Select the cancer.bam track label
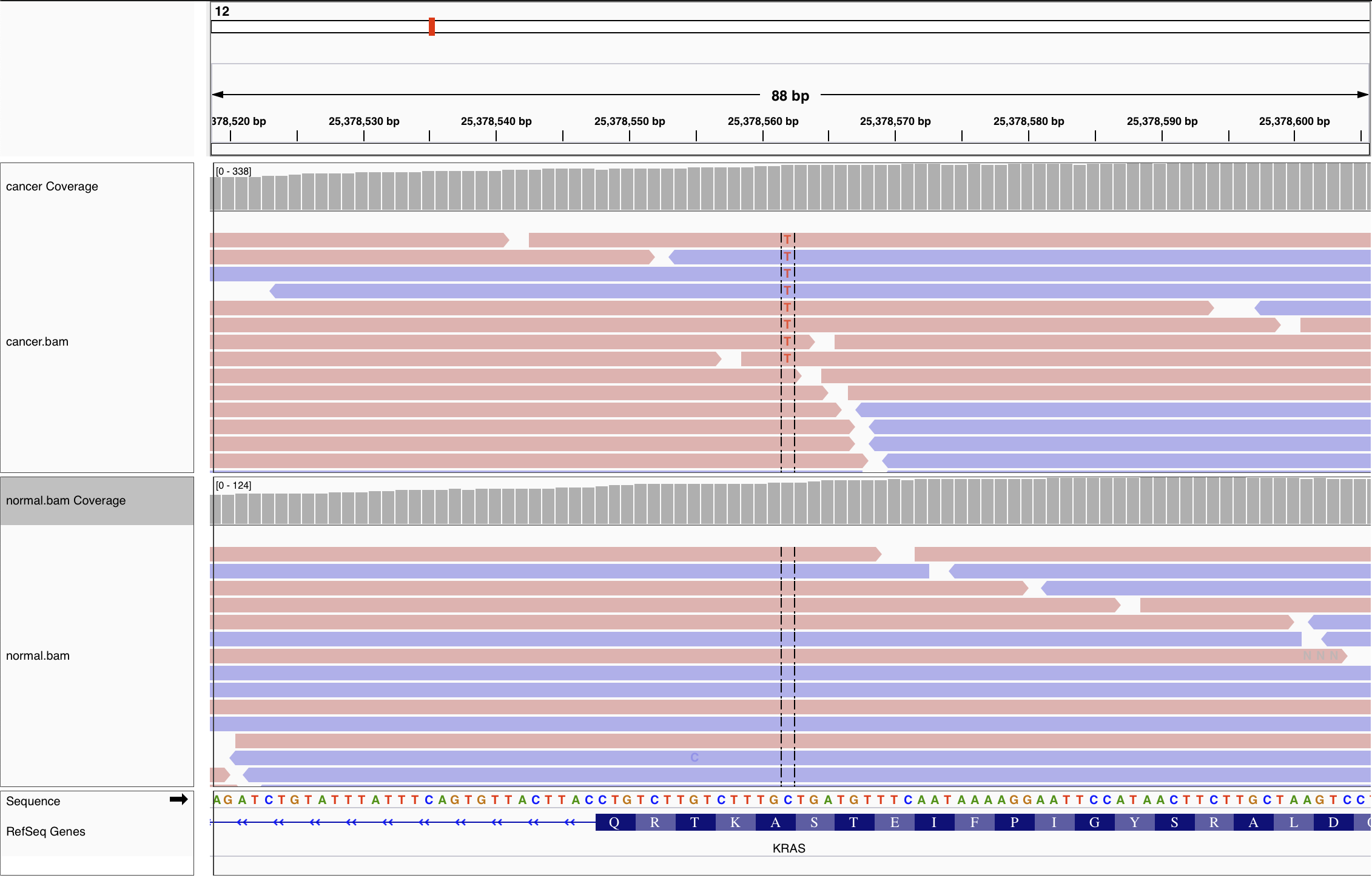 (x=38, y=341)
